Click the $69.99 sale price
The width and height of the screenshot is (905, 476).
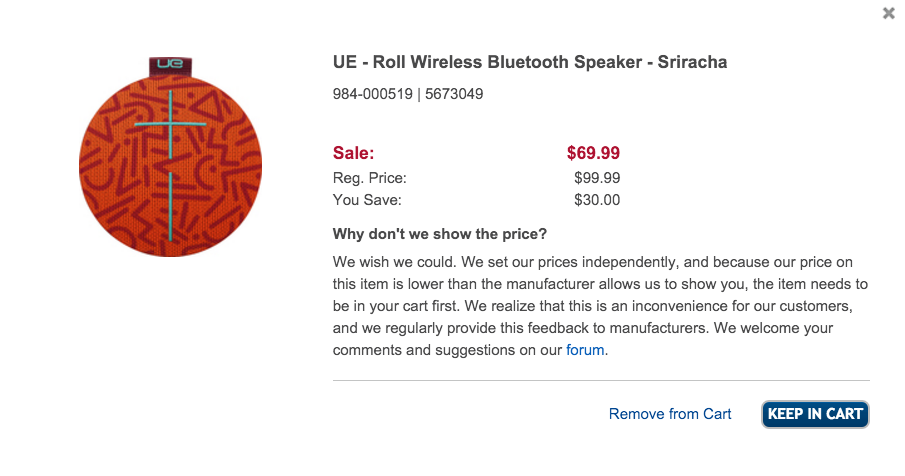[593, 153]
